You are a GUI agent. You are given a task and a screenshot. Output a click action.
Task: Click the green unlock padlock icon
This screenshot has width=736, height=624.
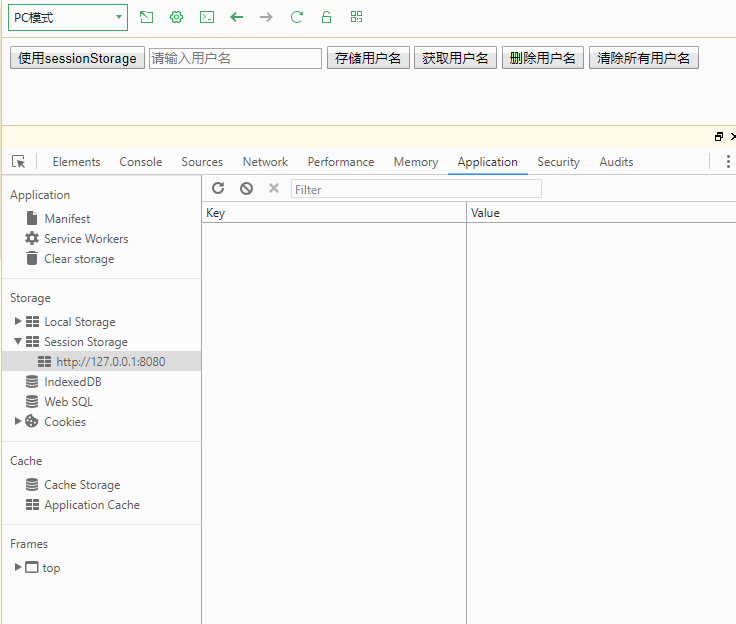(326, 17)
